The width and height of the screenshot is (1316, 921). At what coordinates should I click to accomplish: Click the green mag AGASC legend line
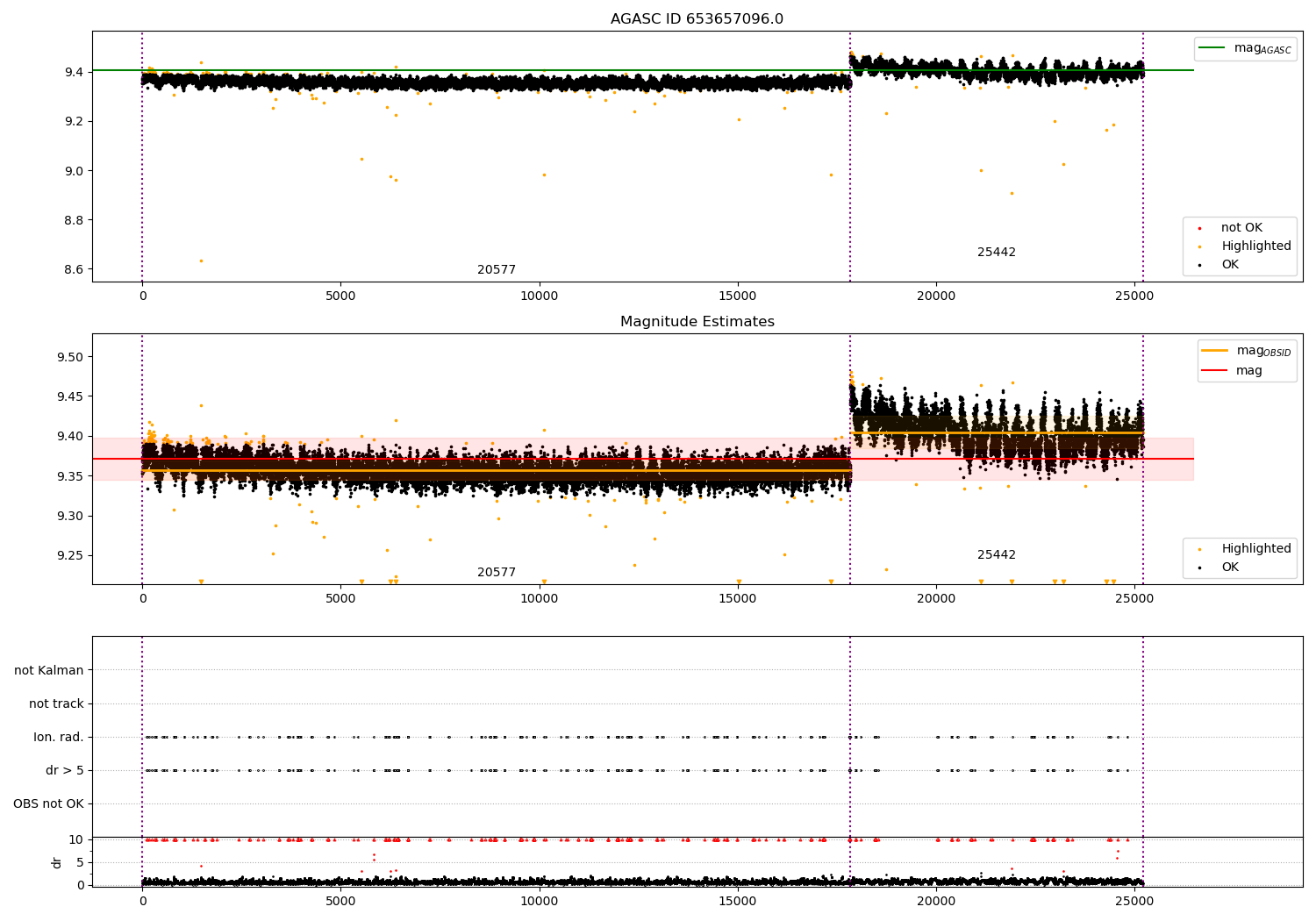coord(1212,47)
